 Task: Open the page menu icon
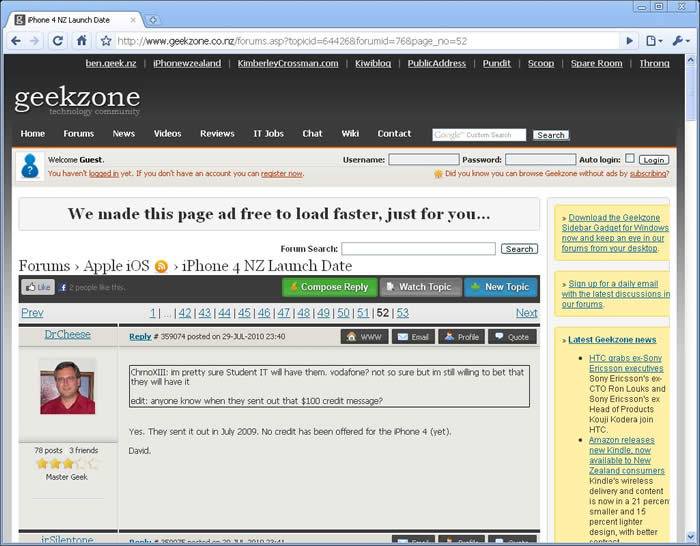click(x=654, y=41)
